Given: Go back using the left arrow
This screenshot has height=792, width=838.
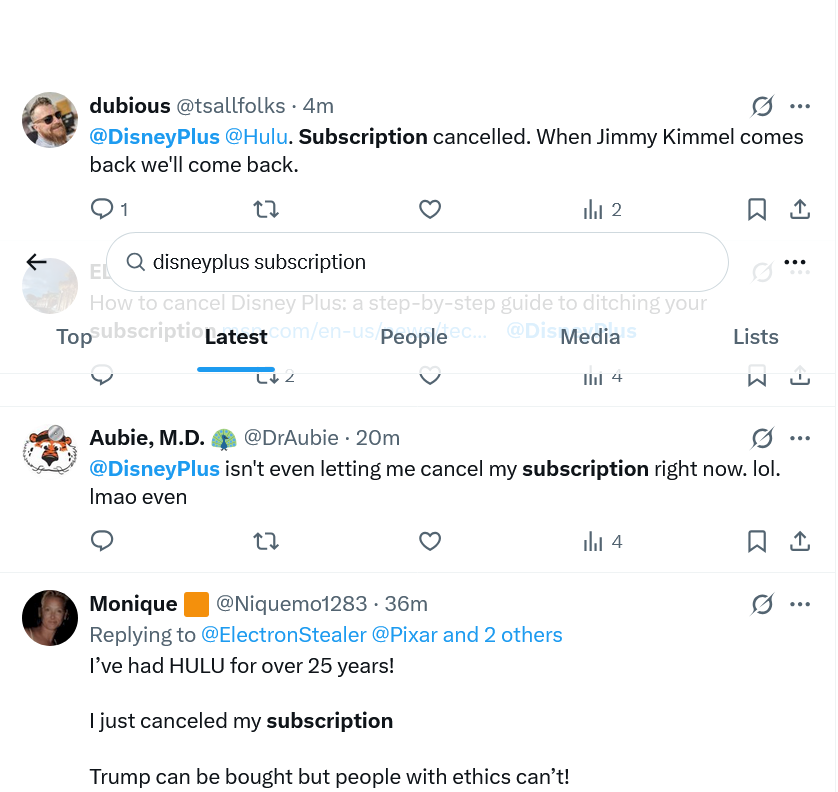Looking at the screenshot, I should pos(37,262).
